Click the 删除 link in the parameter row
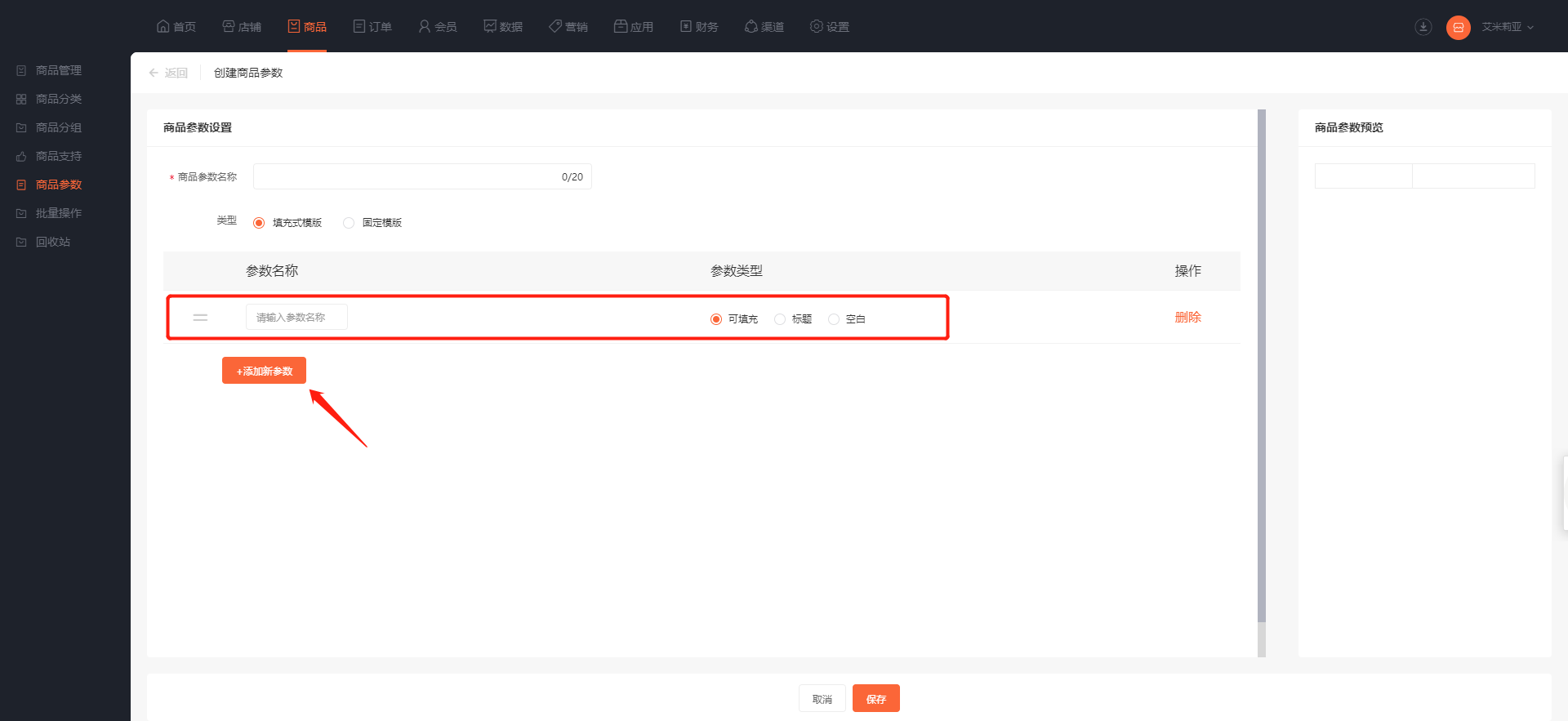The height and width of the screenshot is (721, 1568). [1187, 317]
